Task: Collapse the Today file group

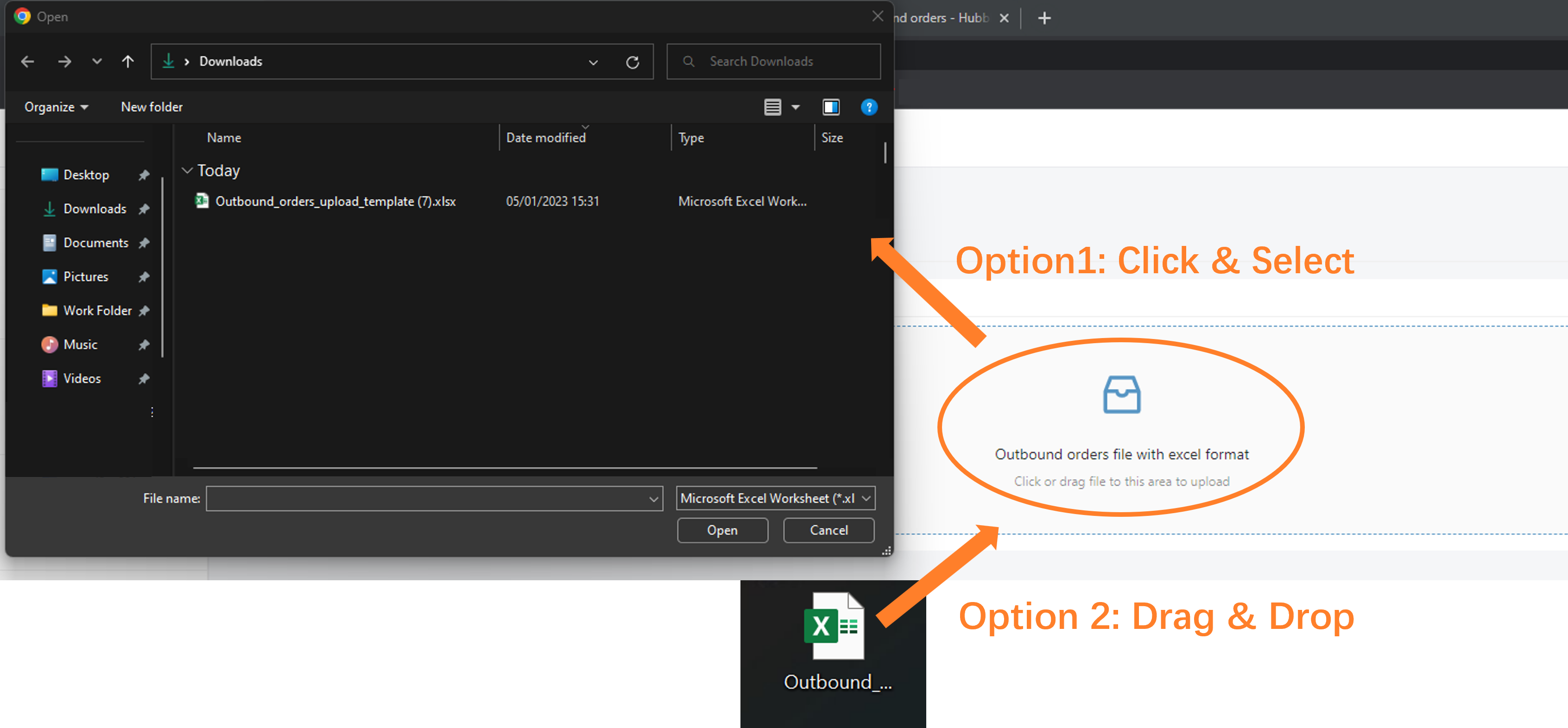Action: tap(188, 170)
